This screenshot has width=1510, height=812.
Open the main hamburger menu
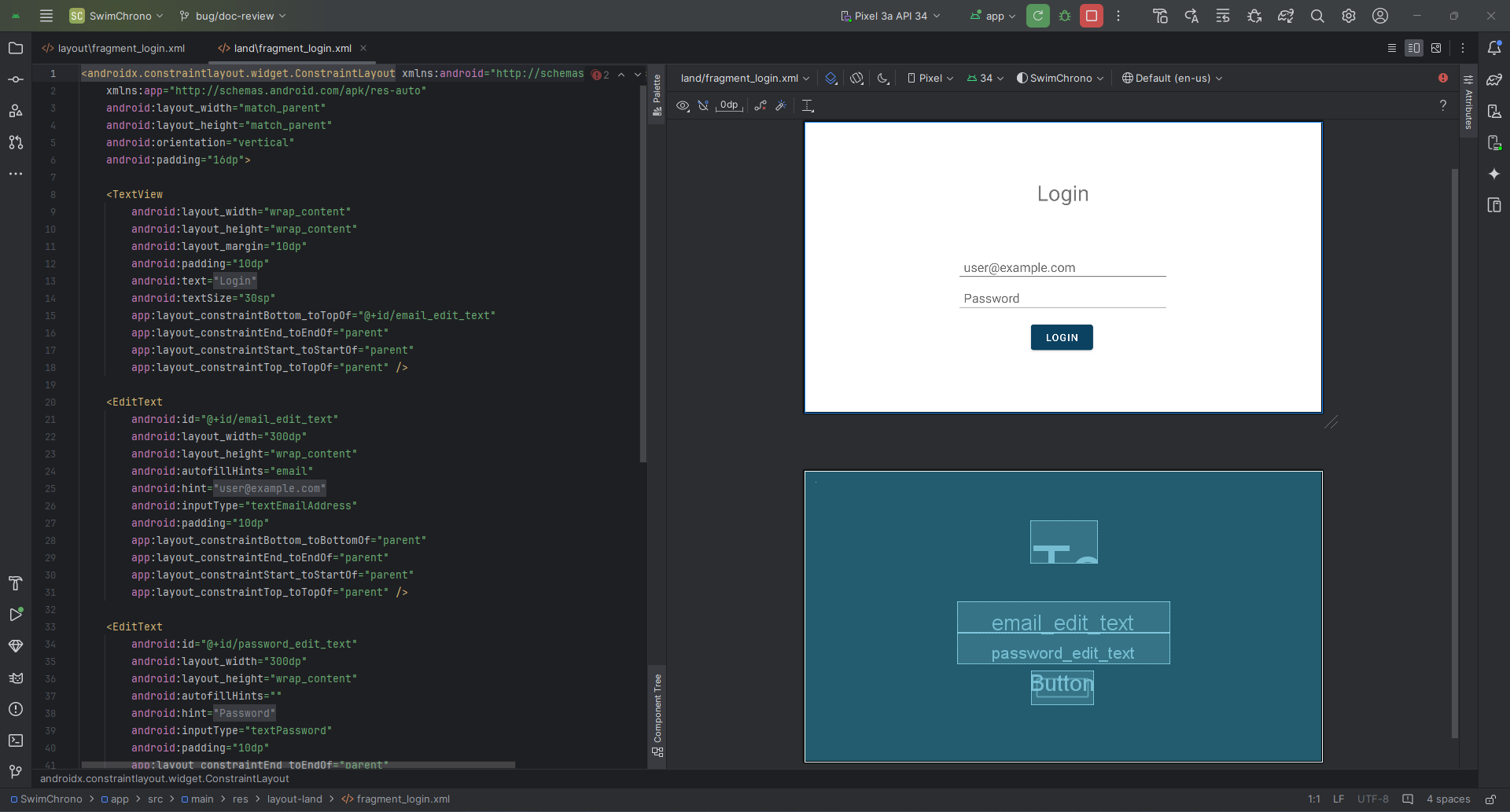coord(46,16)
